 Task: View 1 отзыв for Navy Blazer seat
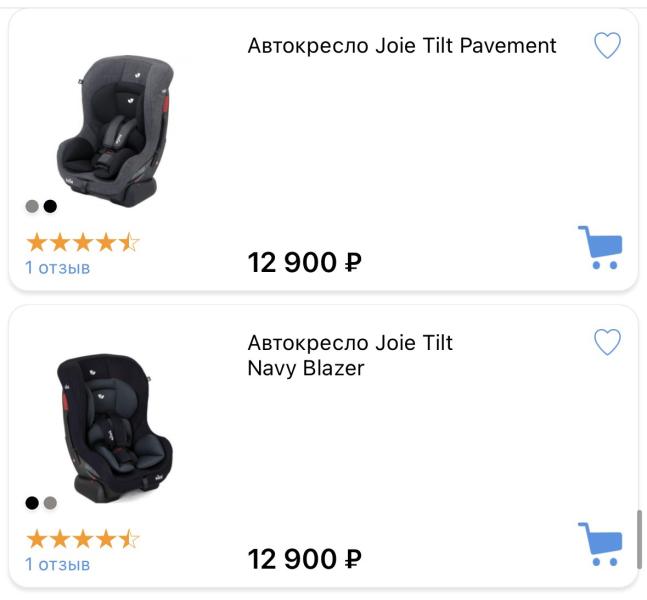58,565
